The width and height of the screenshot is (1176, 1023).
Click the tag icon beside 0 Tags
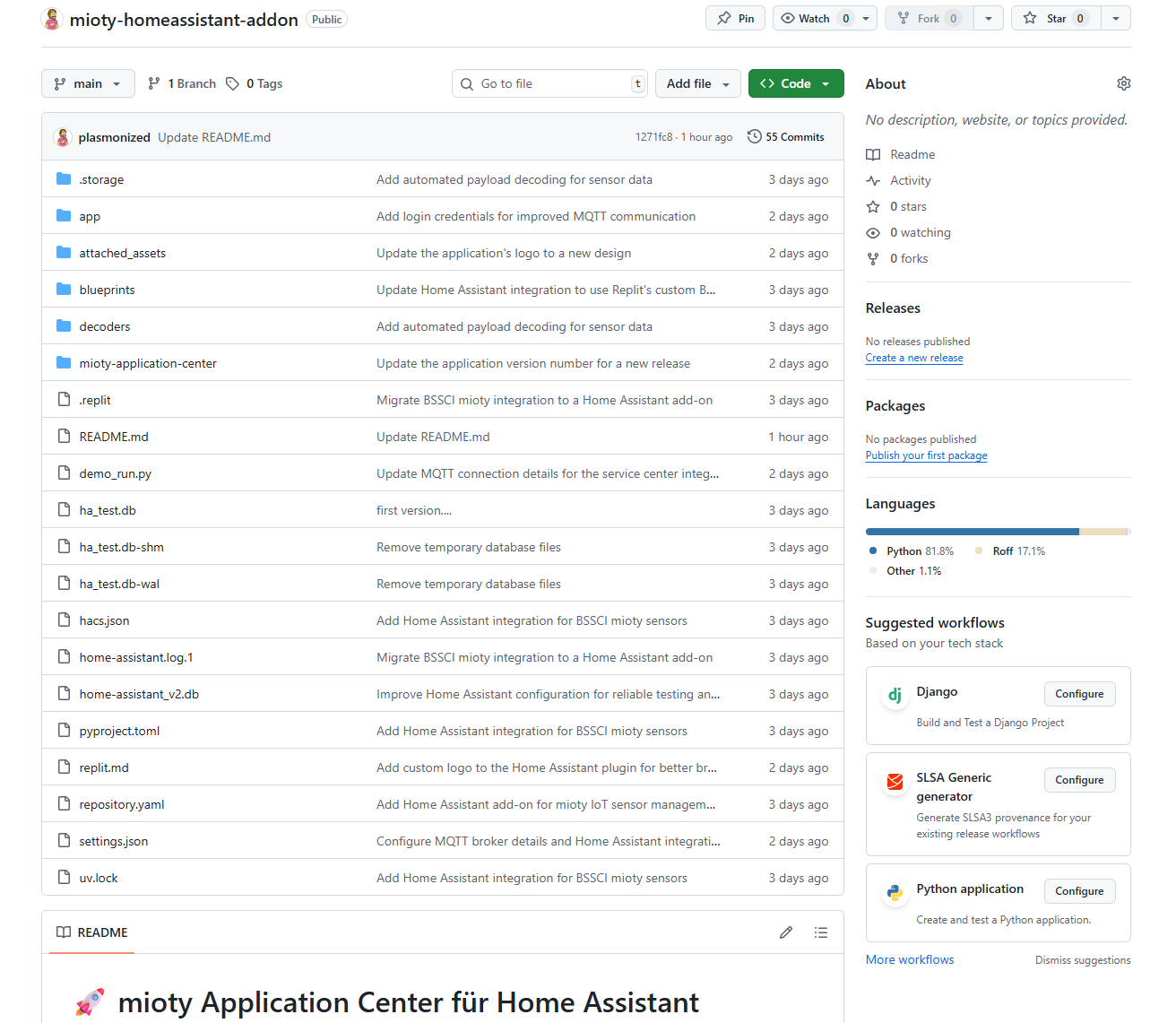coord(232,83)
